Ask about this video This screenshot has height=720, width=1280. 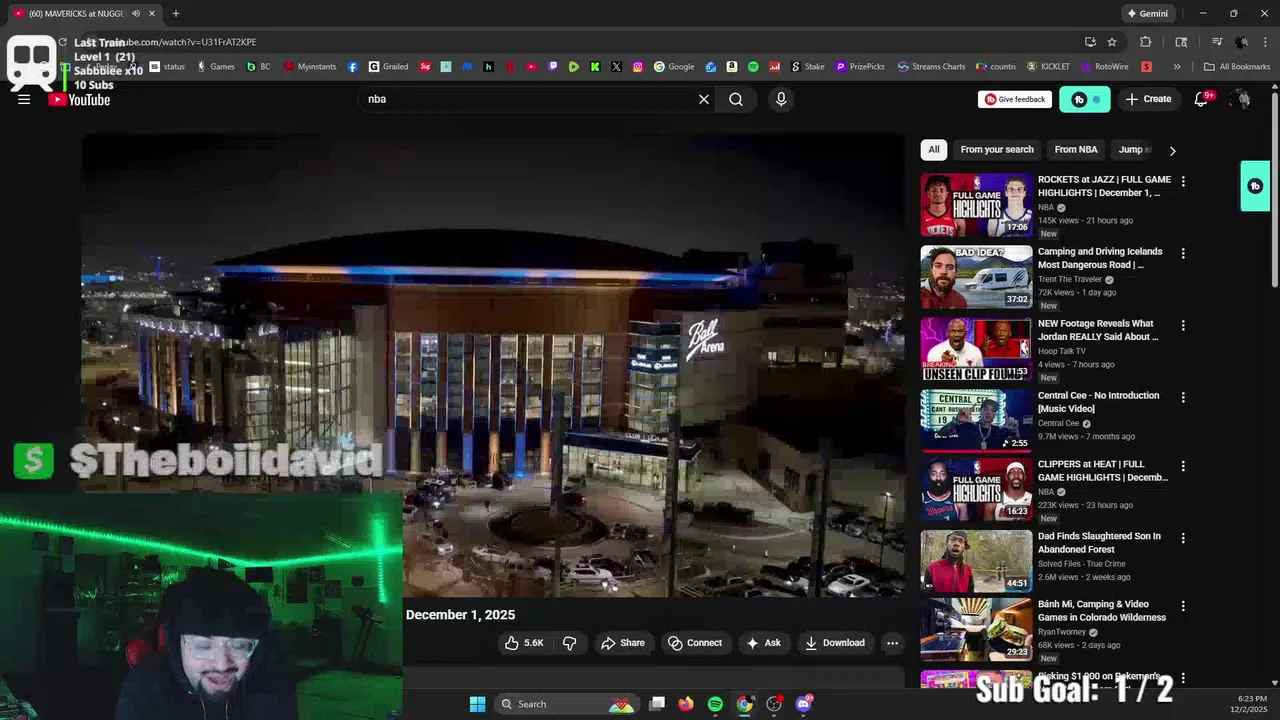click(763, 643)
